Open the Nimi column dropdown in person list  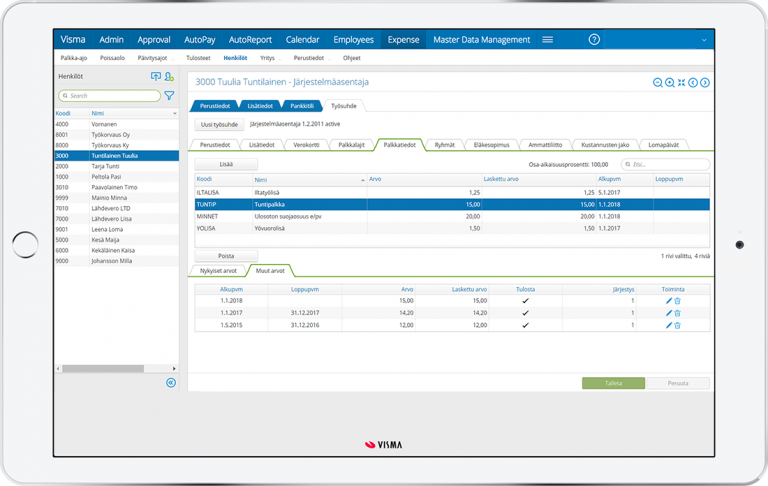175,114
